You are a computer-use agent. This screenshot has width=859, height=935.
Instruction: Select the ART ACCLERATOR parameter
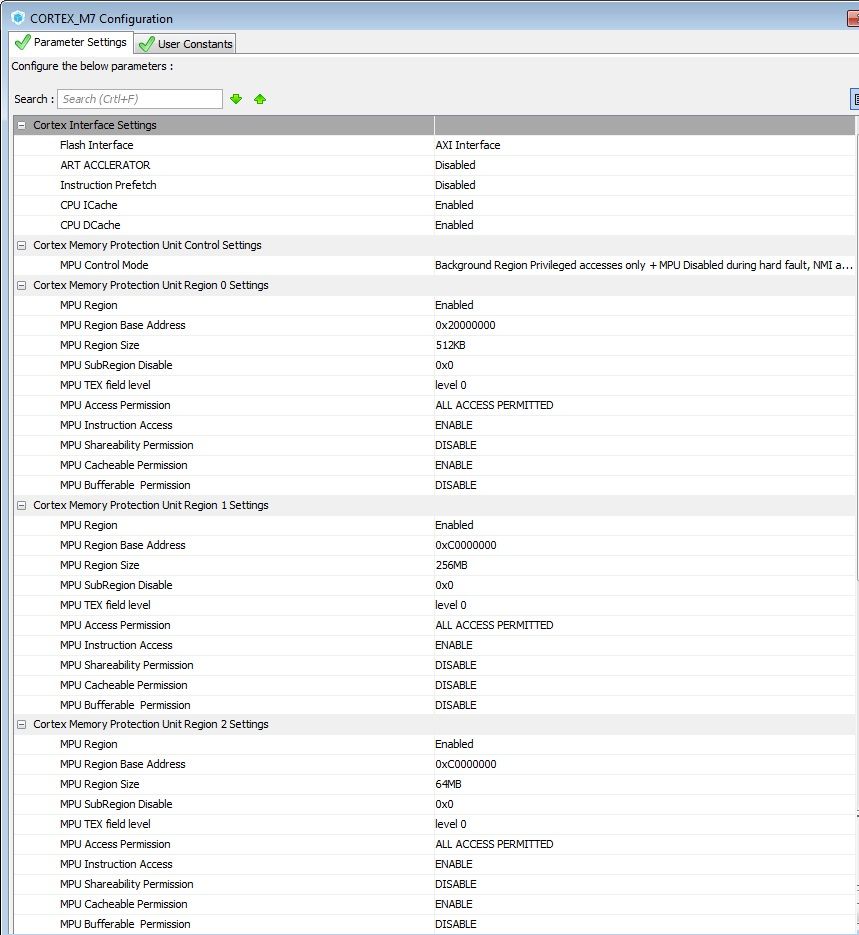click(105, 165)
